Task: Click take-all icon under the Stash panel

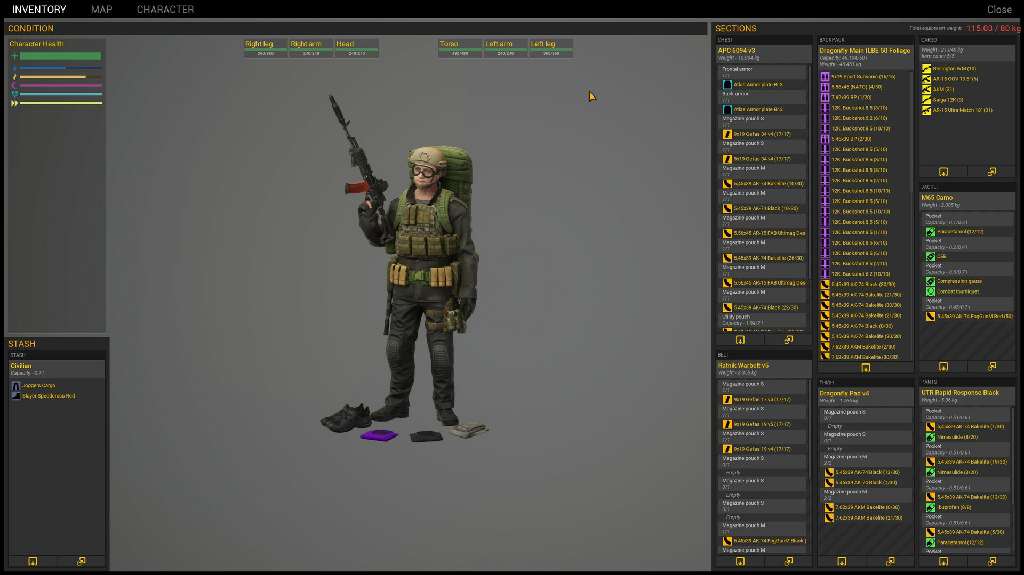Action: [32, 561]
